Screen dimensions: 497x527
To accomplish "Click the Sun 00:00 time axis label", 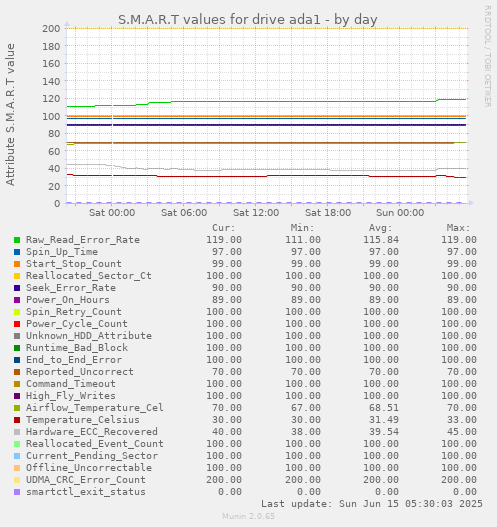I will (x=400, y=213).
